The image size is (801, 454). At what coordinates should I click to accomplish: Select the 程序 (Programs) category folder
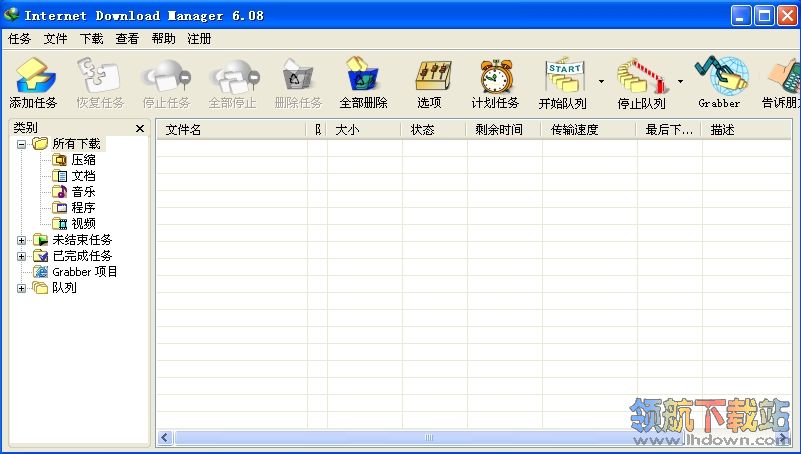point(74,207)
